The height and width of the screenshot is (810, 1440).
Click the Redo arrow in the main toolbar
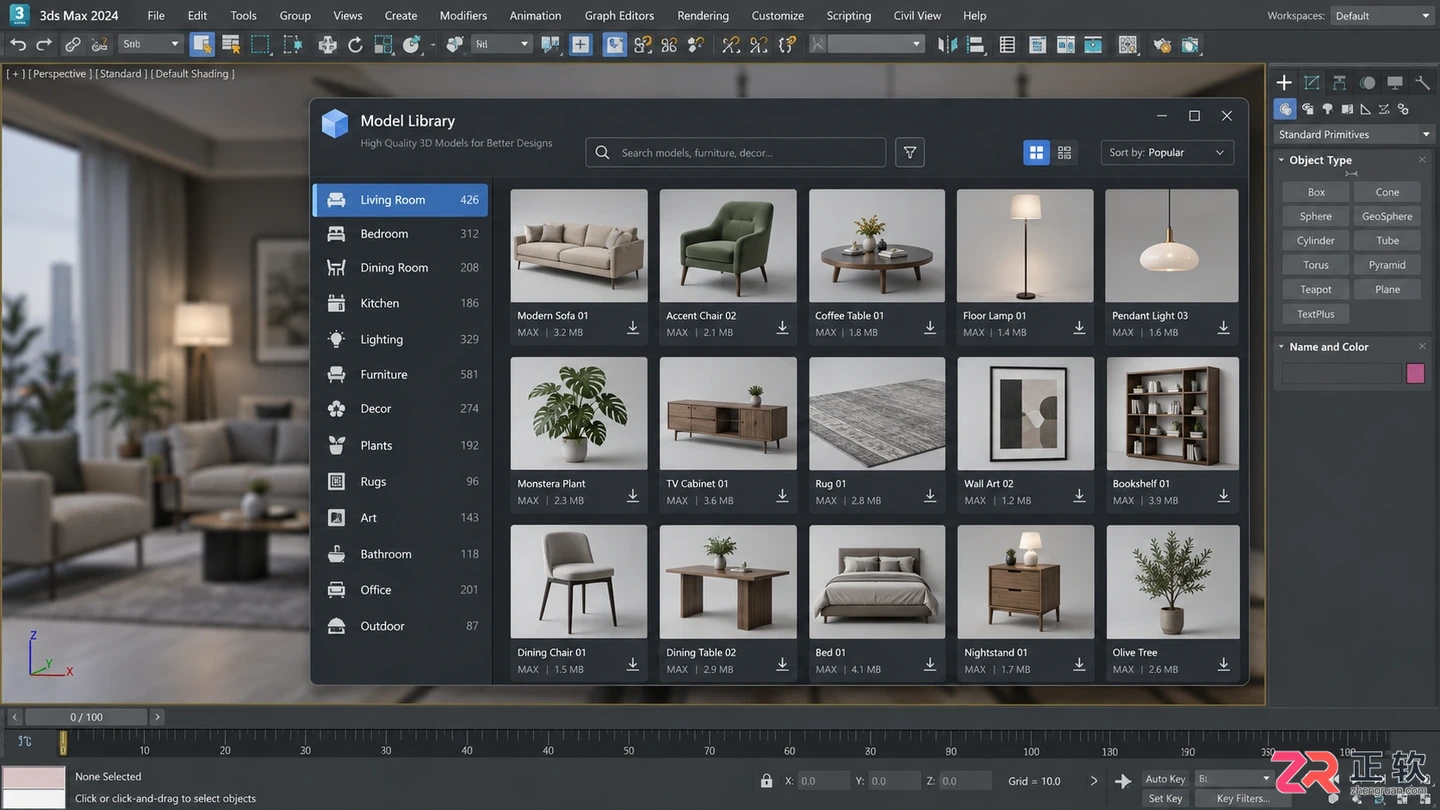(x=44, y=44)
